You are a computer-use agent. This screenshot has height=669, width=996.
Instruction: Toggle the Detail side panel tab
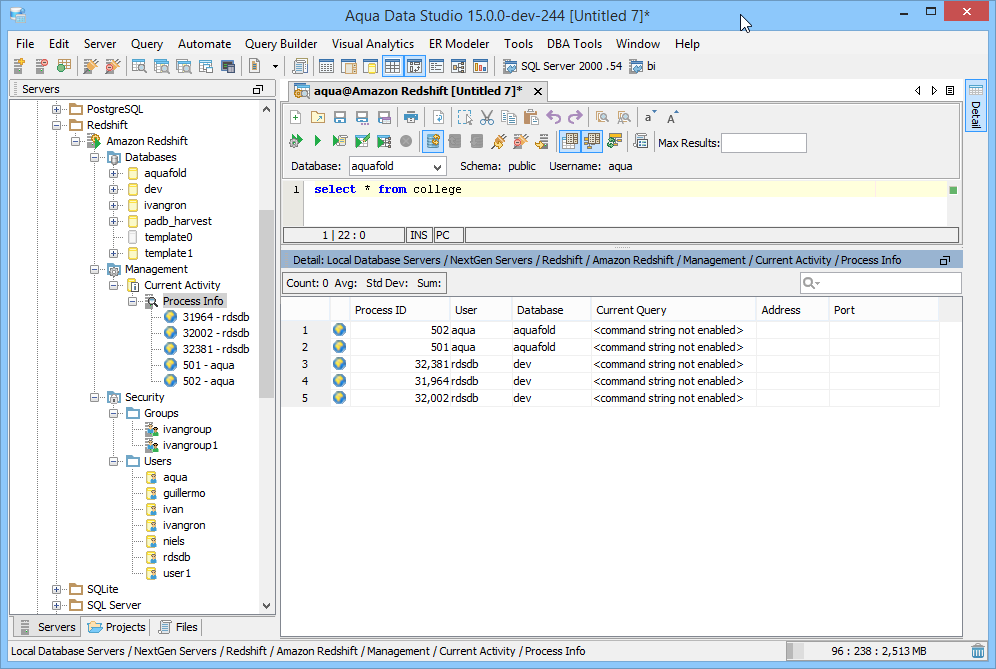[x=976, y=105]
